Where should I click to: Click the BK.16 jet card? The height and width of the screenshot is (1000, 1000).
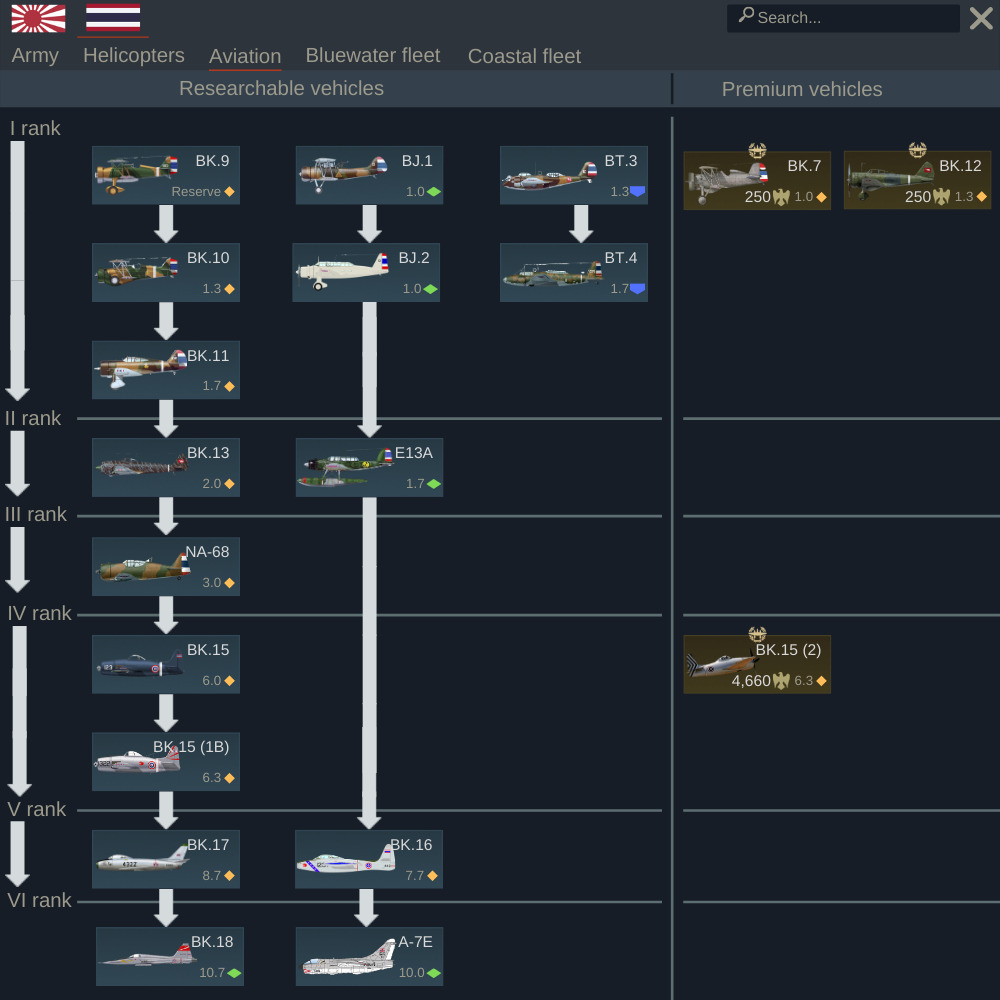[x=369, y=859]
